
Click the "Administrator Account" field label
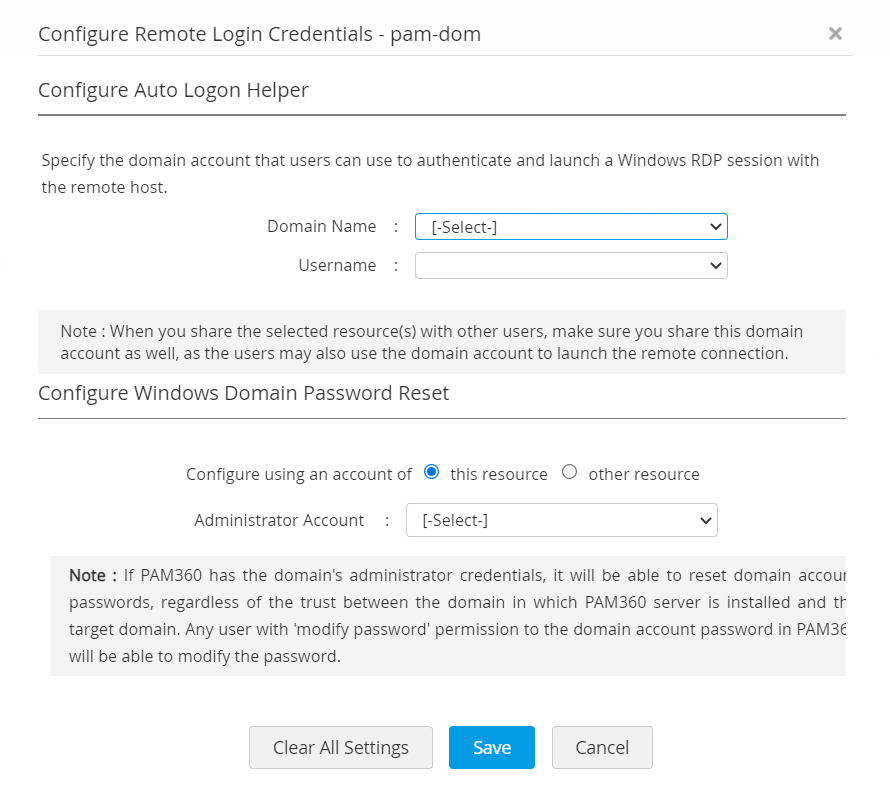[279, 520]
